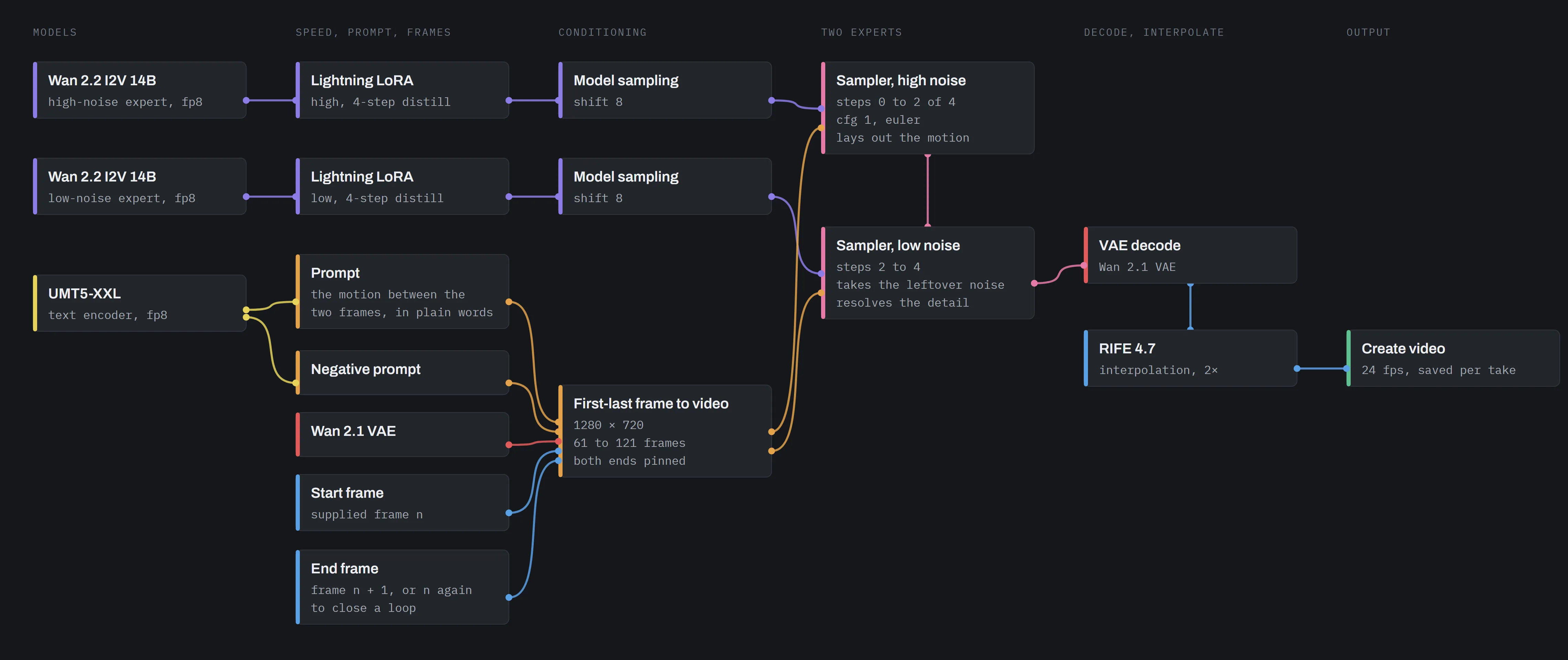
Task: Click the output port of Prompt node
Action: 509,302
